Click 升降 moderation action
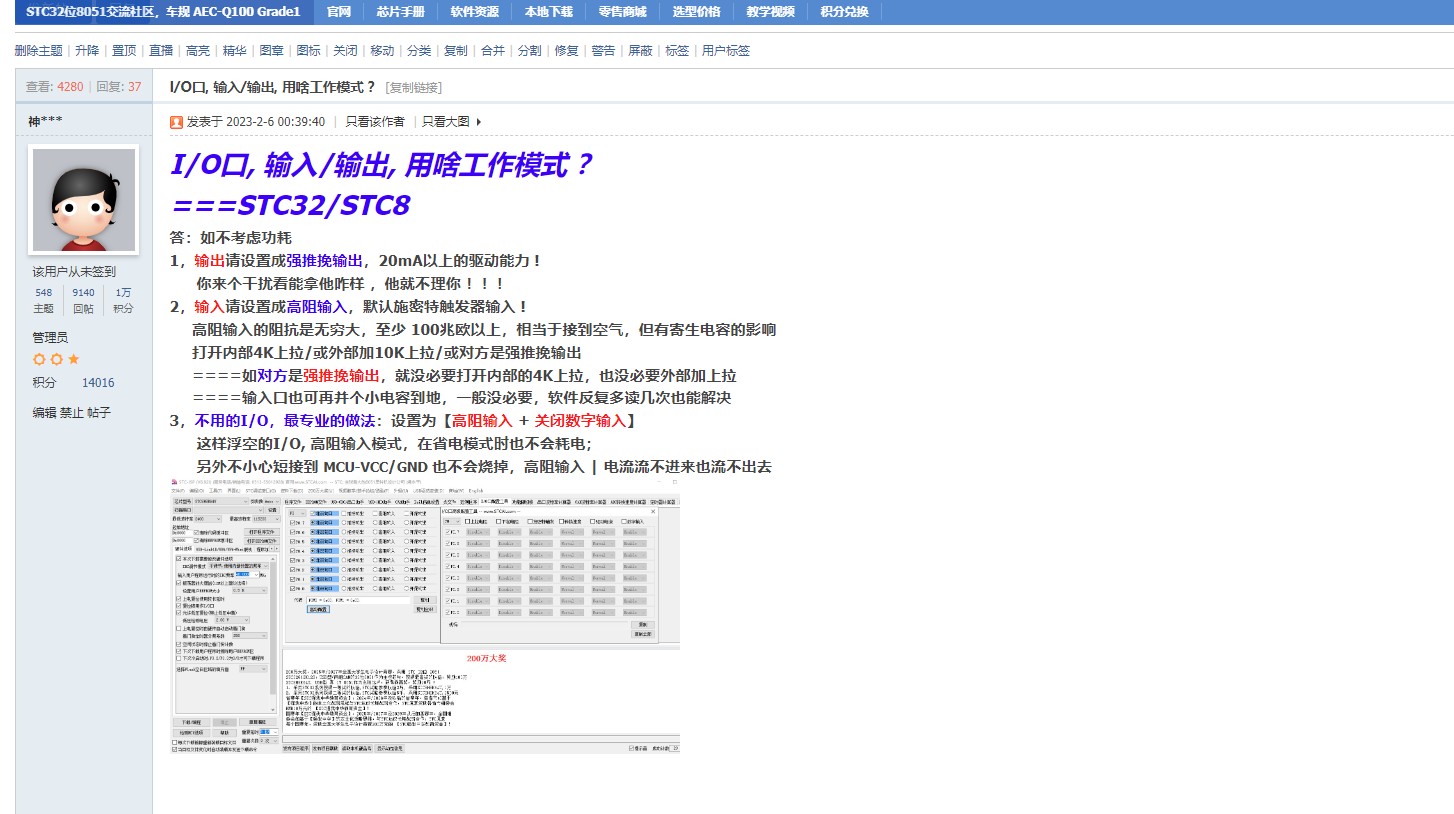Viewport: 1454px width, 814px height. coord(87,50)
